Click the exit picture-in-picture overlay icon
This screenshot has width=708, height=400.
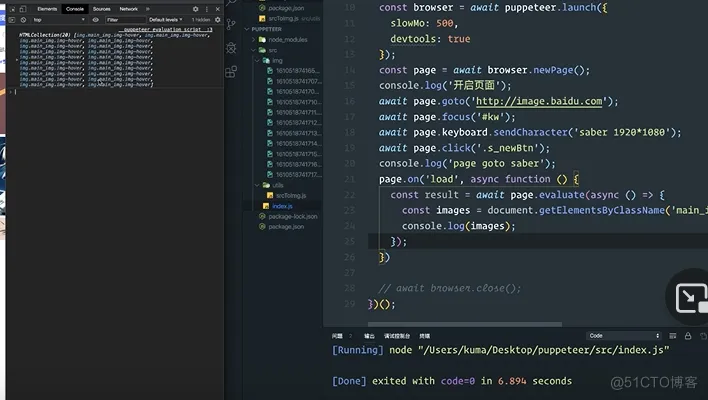point(691,298)
